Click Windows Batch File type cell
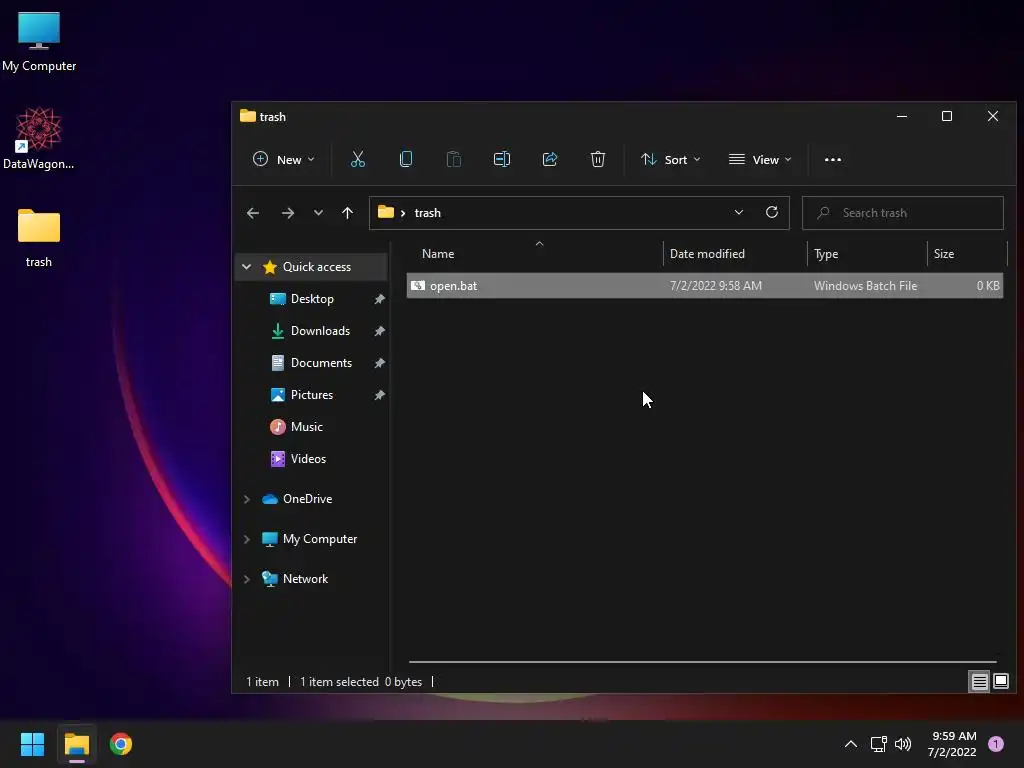1024x768 pixels. coord(865,285)
